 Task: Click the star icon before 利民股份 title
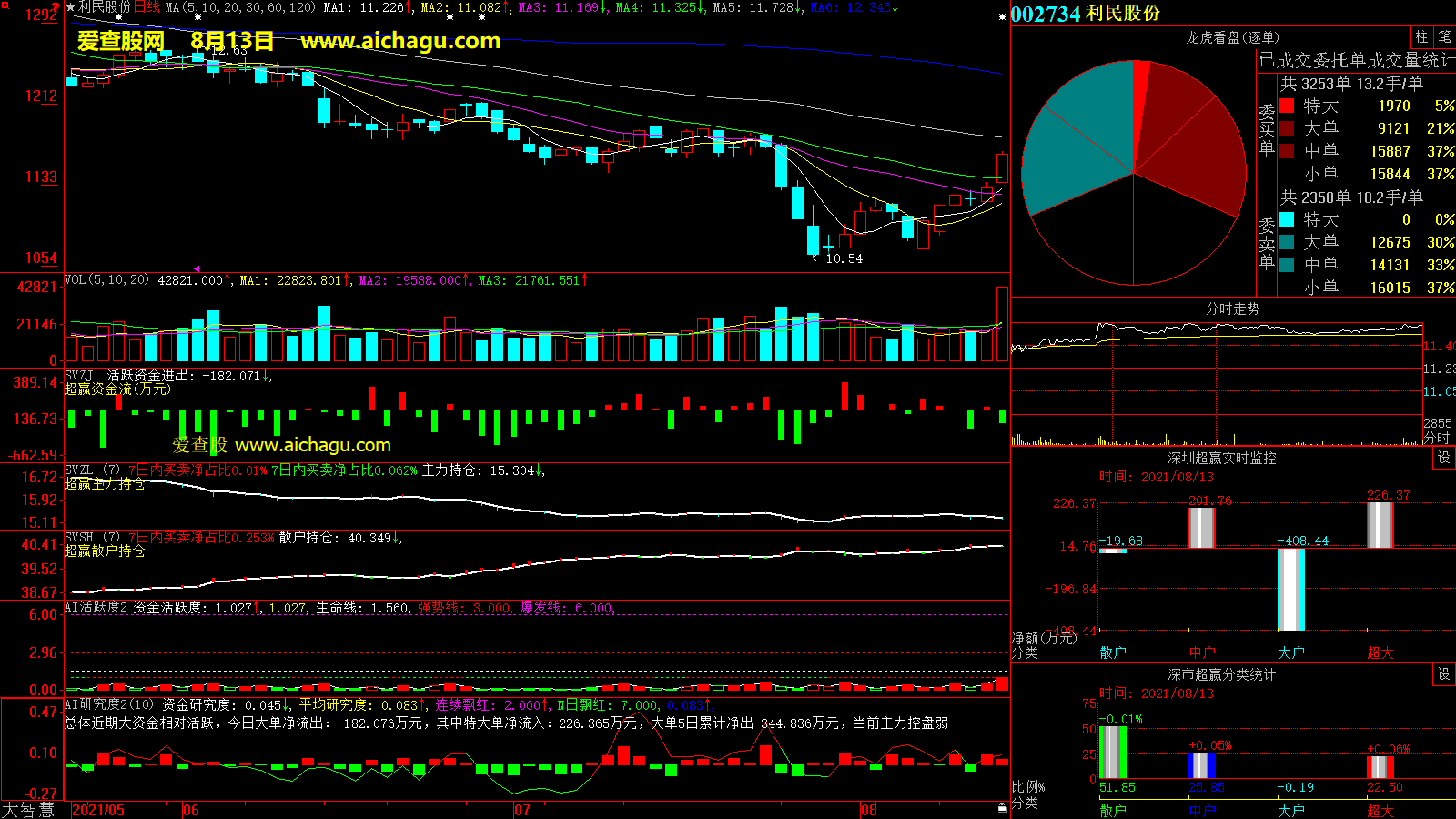pos(70,7)
